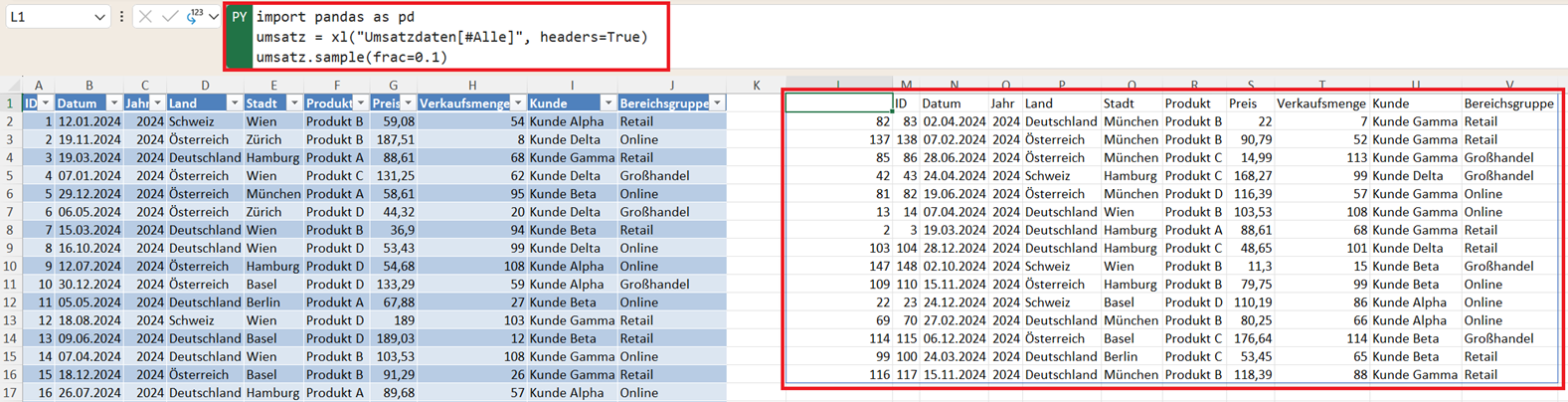Confirm the formula with the checkmark icon
Screen dimensions: 1568x402
pyautogui.click(x=170, y=17)
